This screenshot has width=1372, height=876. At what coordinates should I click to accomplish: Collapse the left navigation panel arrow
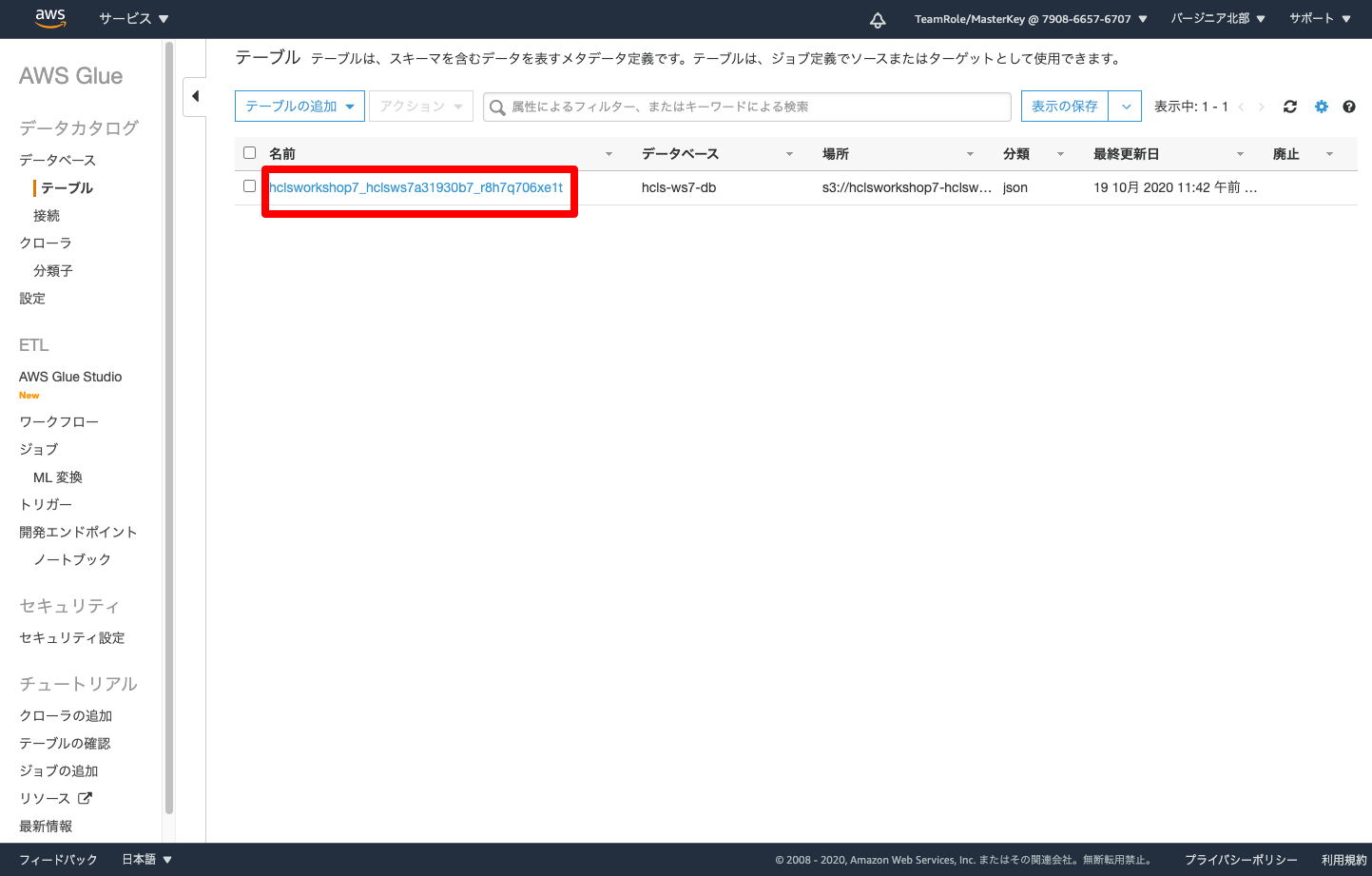(x=195, y=96)
